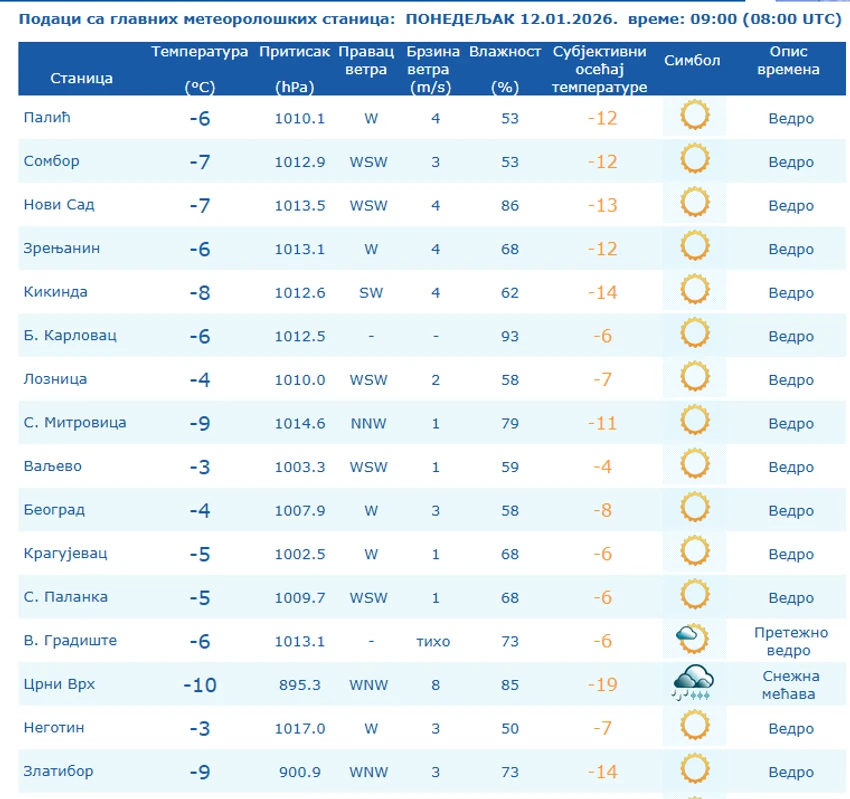Click the Станица column header
This screenshot has width=850, height=799.
pos(82,77)
